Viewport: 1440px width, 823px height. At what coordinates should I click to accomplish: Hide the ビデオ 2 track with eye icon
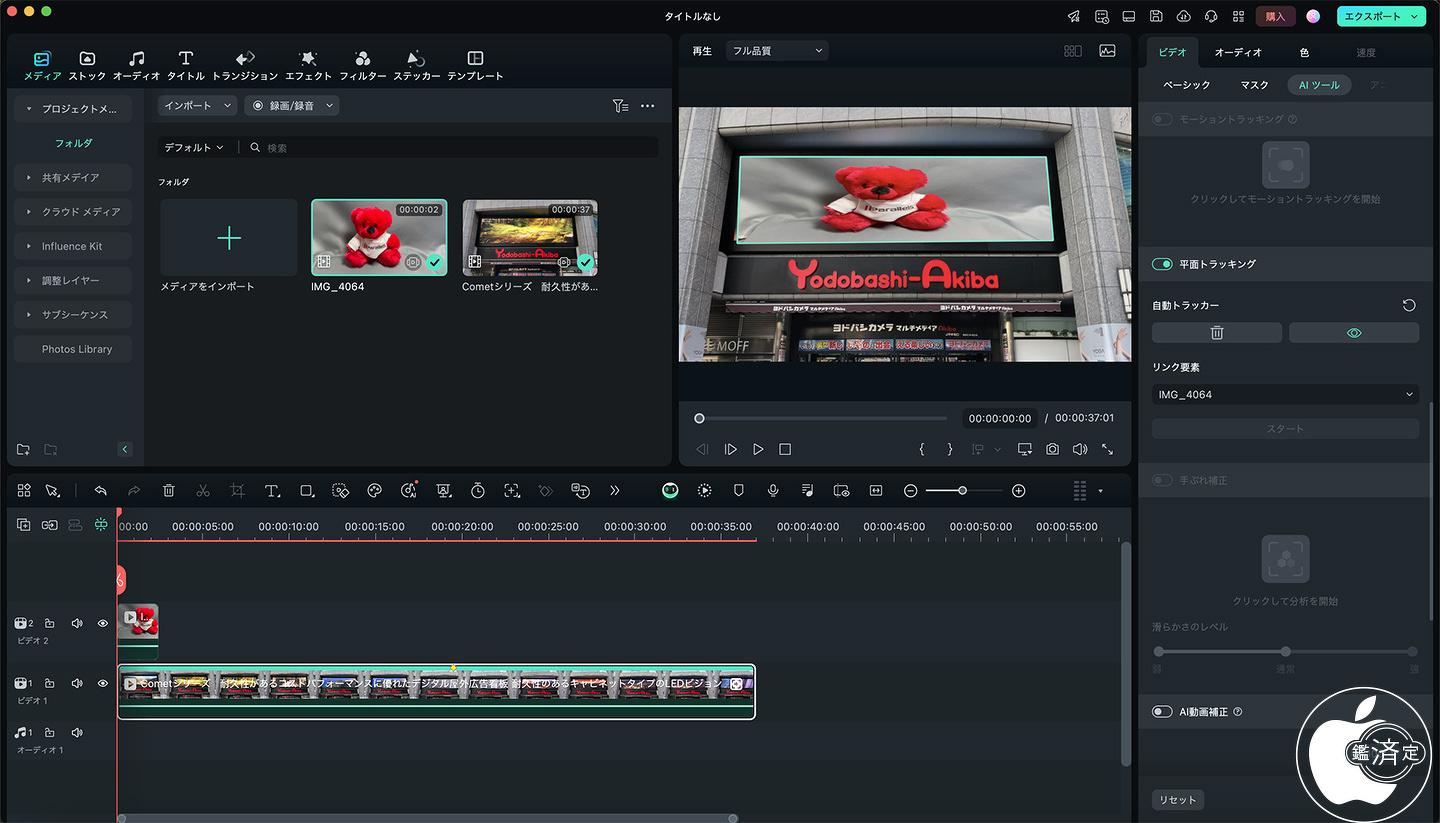tap(102, 623)
